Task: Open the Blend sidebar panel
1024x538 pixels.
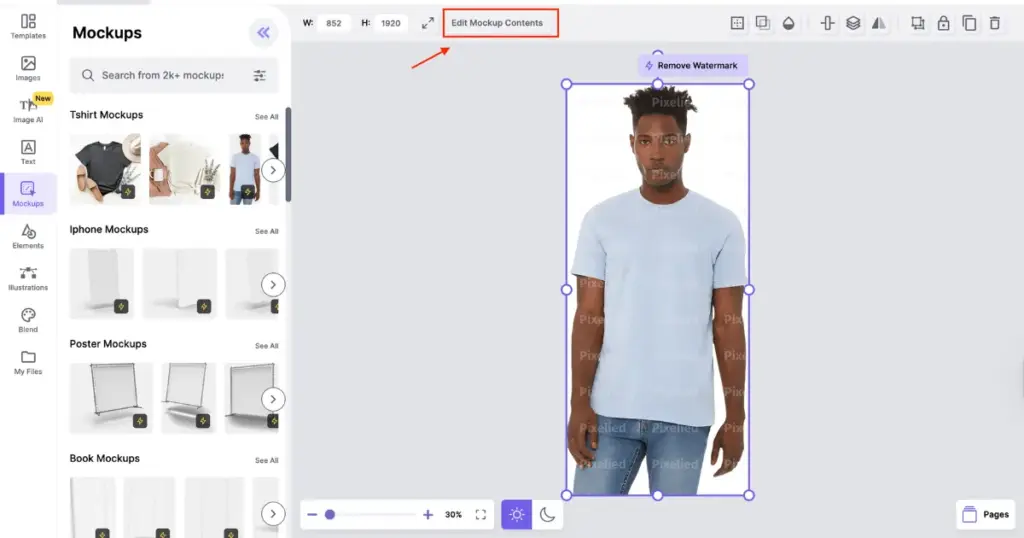Action: (28, 320)
